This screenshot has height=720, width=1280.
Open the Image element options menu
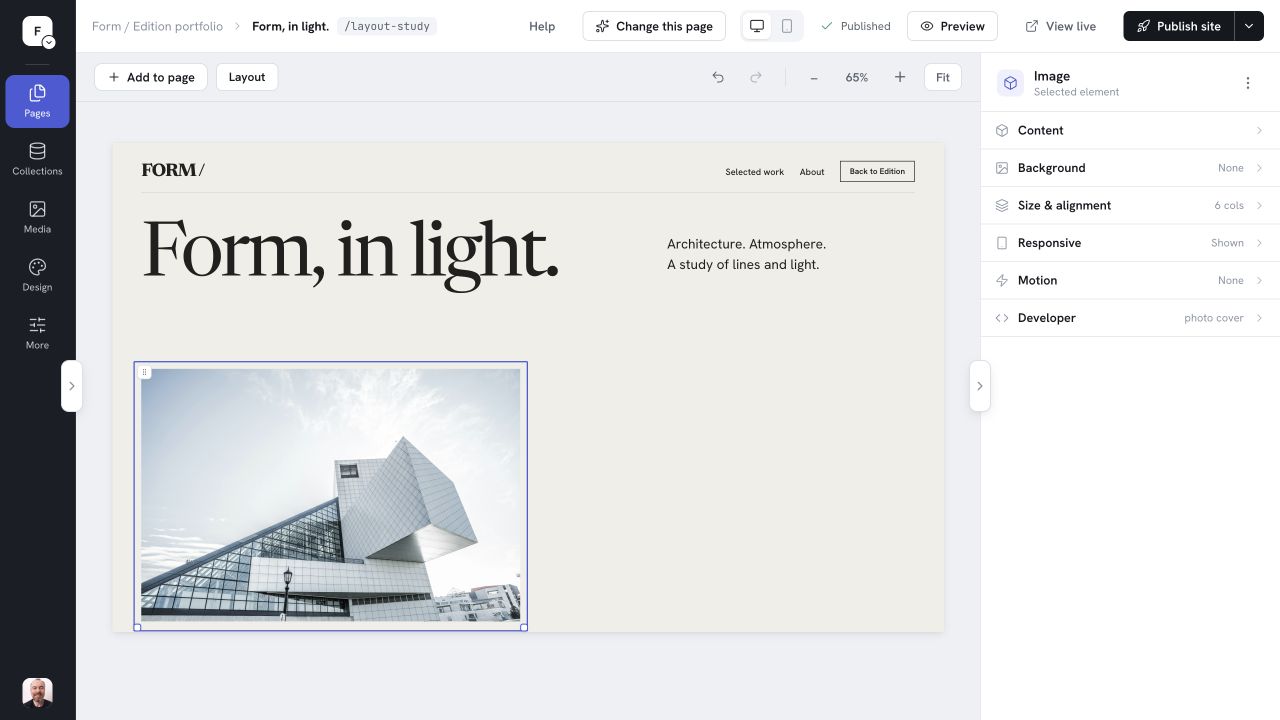tap(1247, 83)
